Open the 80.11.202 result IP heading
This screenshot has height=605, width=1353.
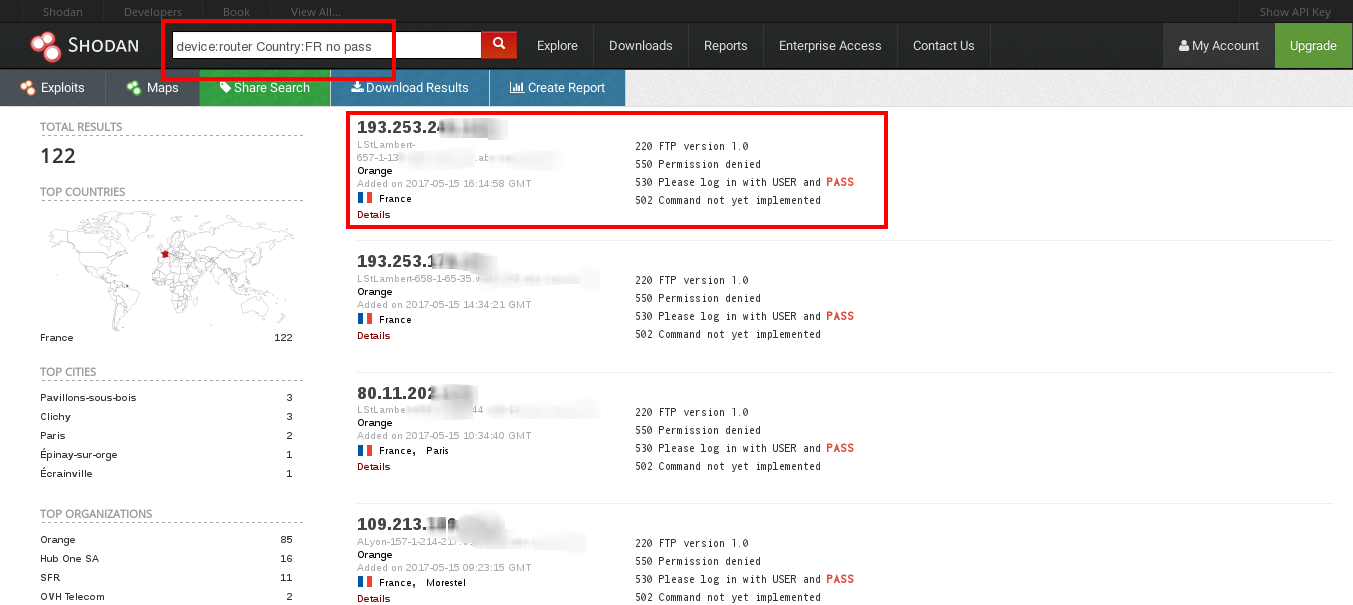pos(416,393)
